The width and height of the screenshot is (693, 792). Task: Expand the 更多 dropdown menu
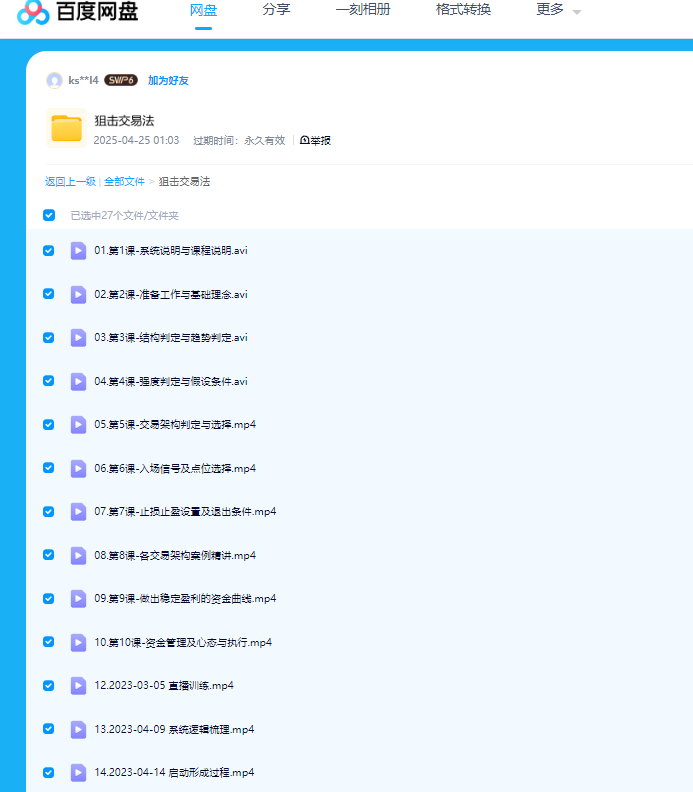coord(558,10)
